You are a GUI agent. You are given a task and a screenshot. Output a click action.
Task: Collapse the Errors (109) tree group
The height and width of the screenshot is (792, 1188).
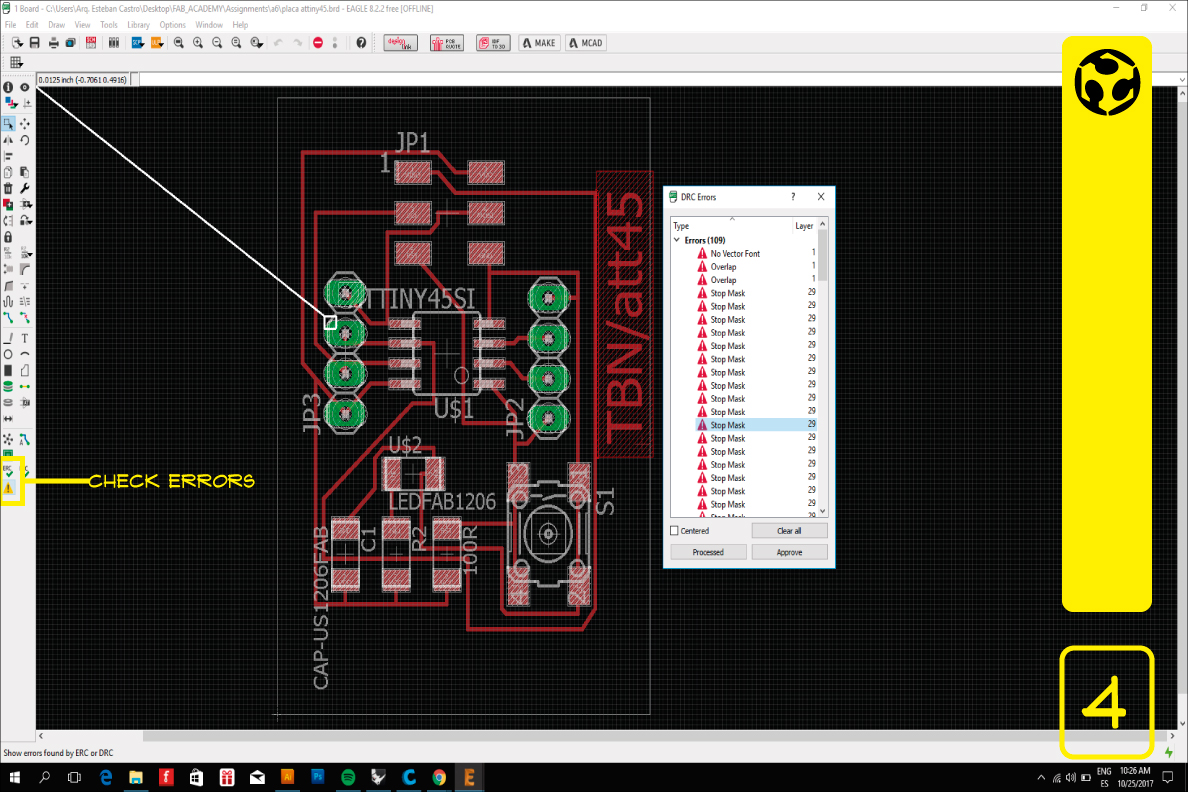point(676,241)
